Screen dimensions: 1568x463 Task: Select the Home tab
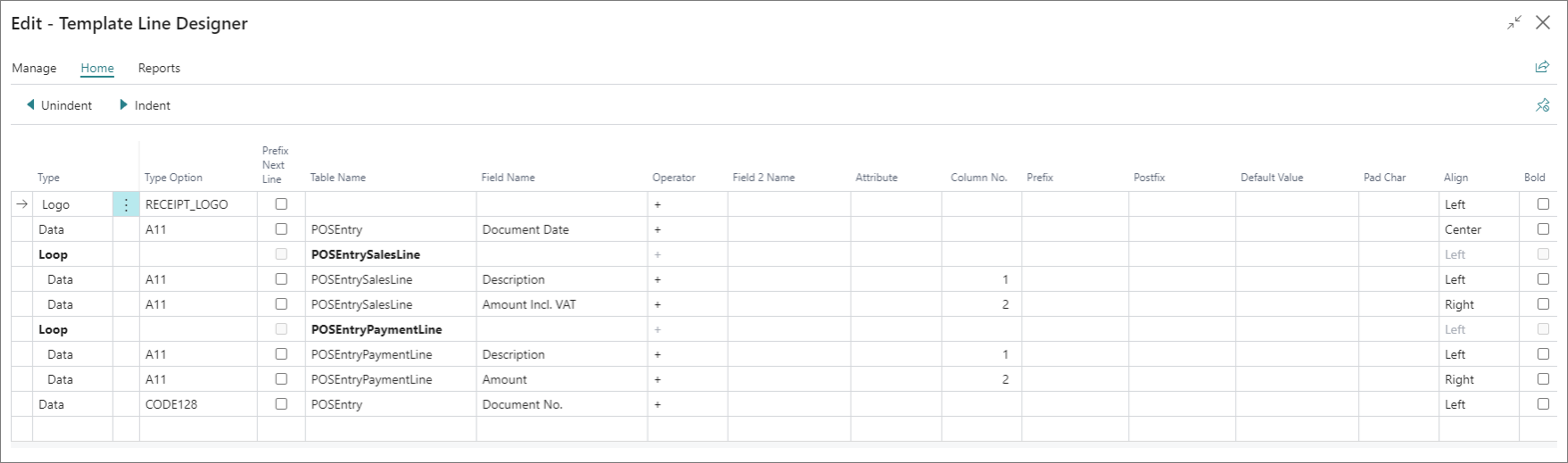pyautogui.click(x=97, y=68)
